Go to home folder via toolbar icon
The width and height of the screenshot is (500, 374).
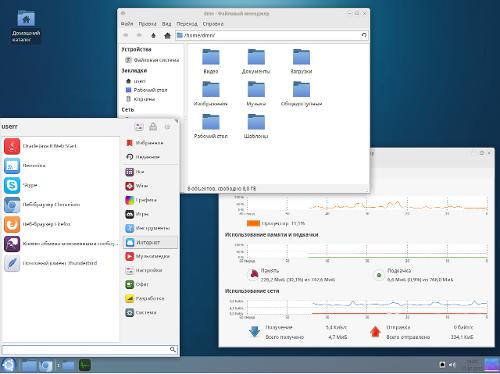(x=167, y=35)
